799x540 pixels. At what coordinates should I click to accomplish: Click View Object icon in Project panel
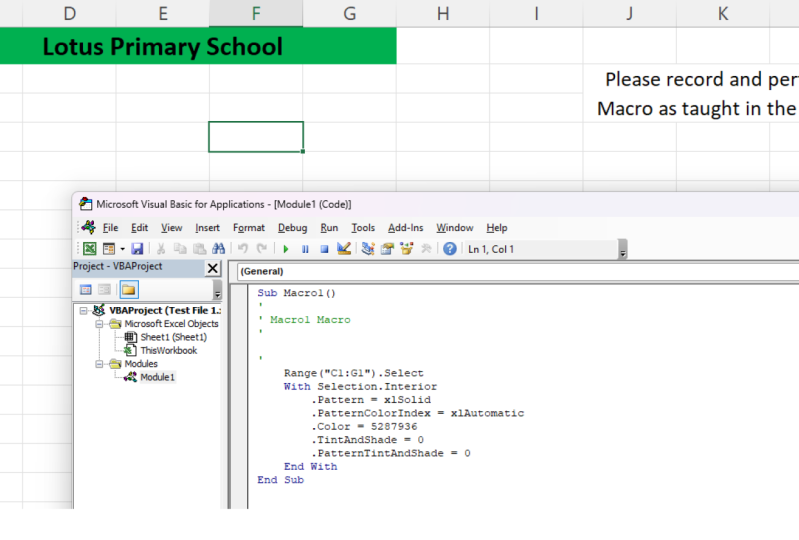click(x=104, y=290)
